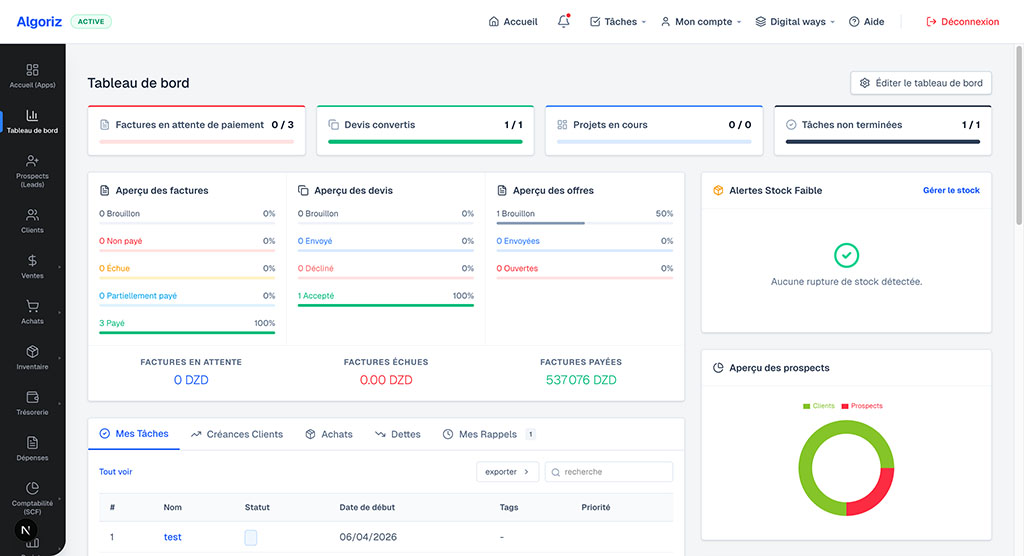Open Dépenses in the sidebar
1024x556 pixels.
32,449
